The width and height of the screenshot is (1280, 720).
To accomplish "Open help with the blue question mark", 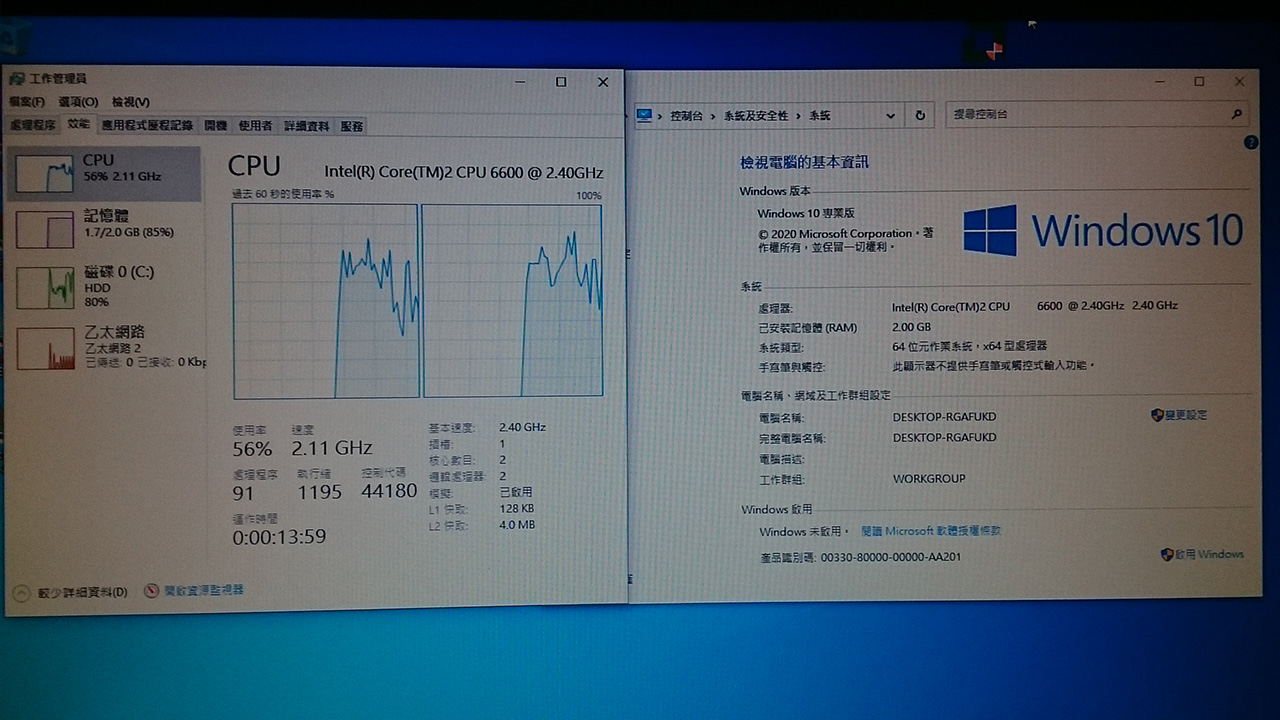I will (x=1251, y=143).
